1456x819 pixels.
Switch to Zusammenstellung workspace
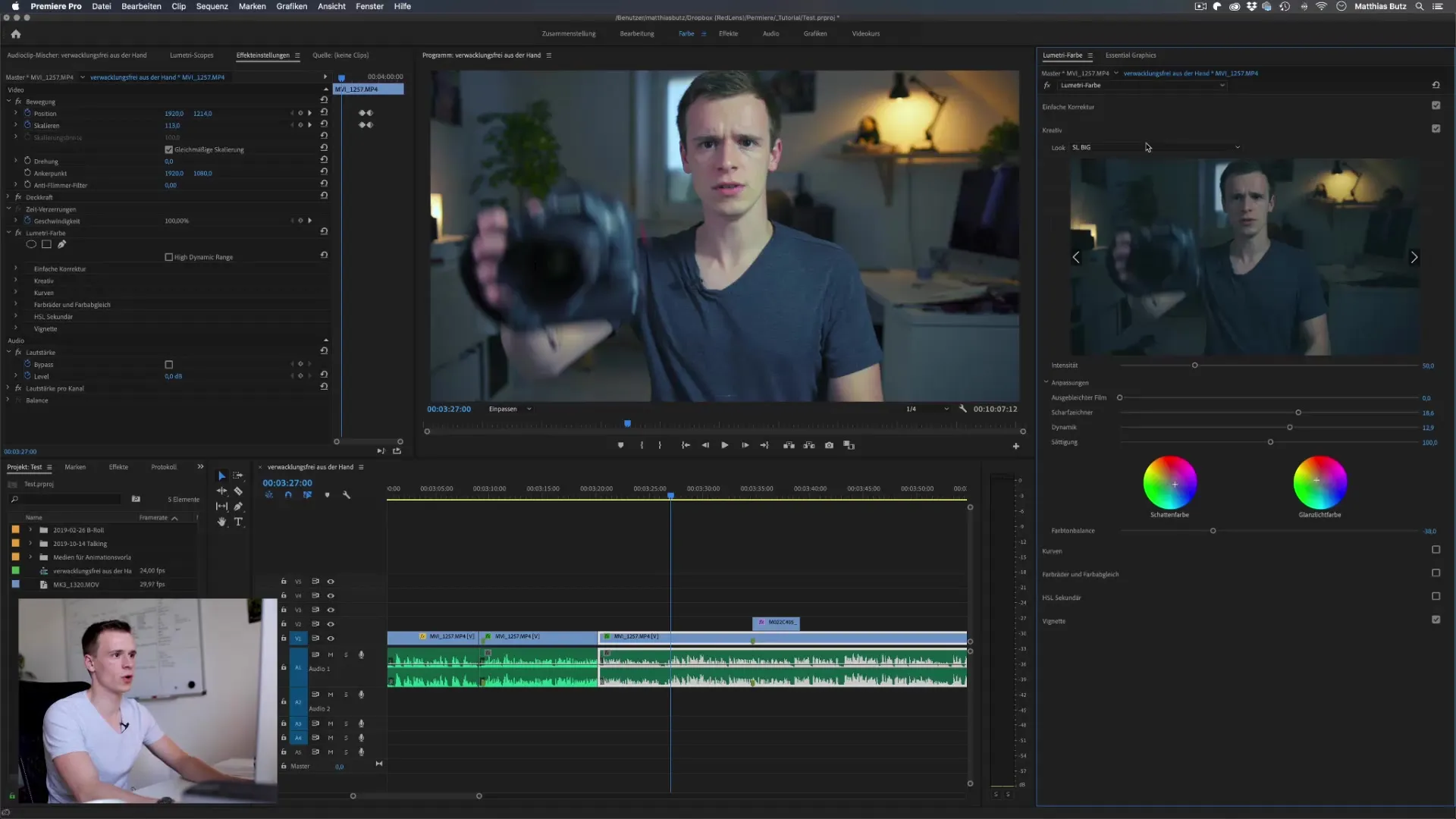tap(569, 33)
